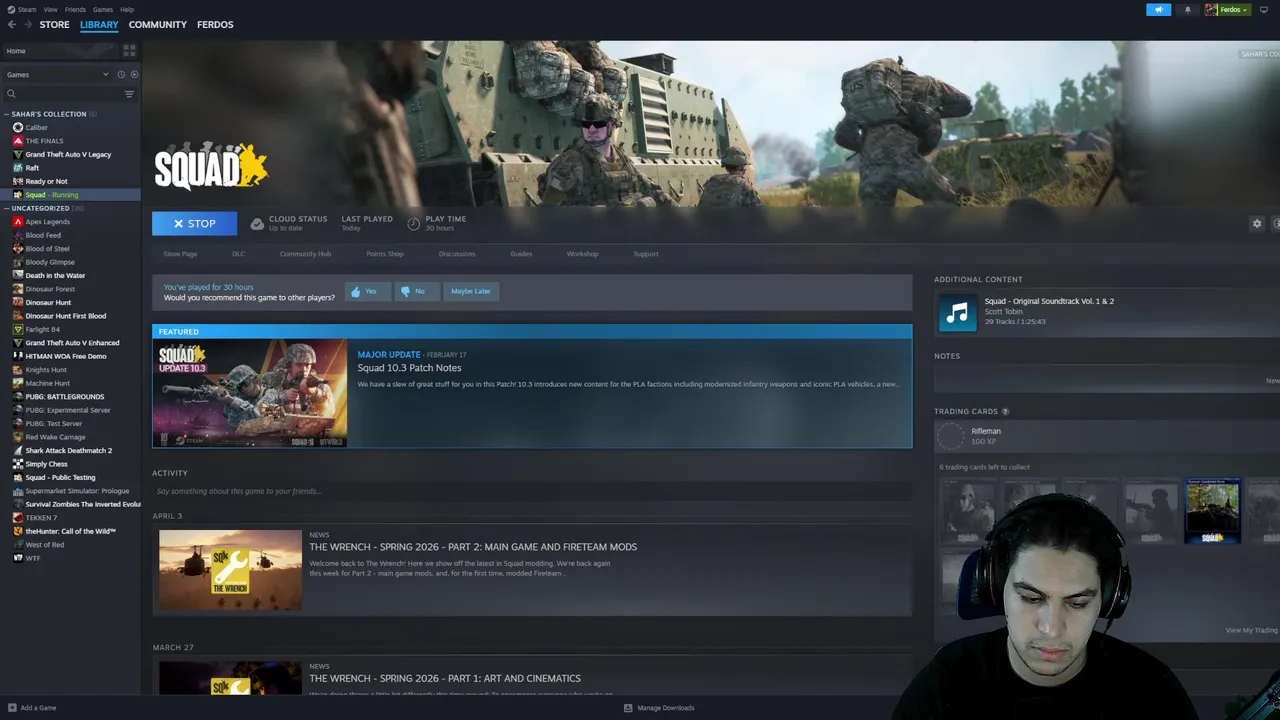
Task: Open the announcements megaphone button
Action: click(x=1158, y=10)
